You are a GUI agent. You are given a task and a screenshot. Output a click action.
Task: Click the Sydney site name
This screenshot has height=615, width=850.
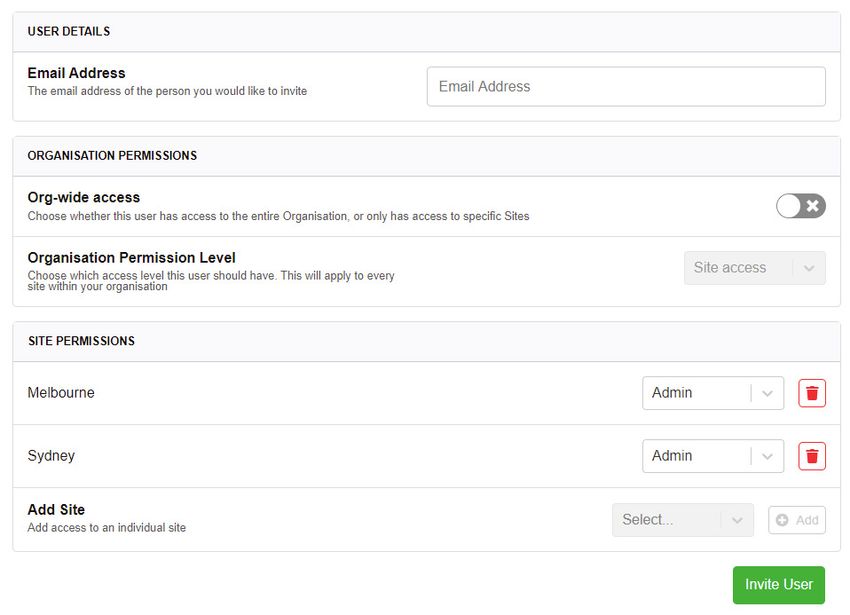51,456
